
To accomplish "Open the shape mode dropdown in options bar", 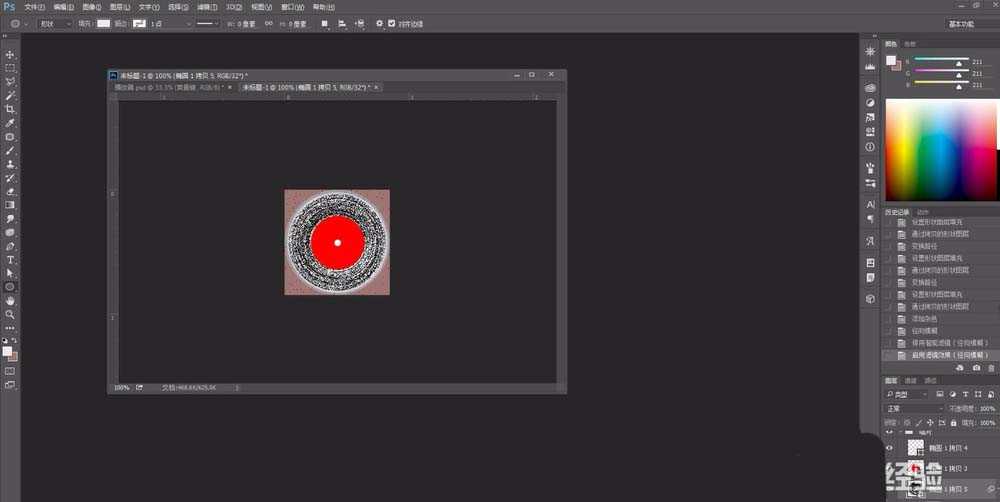I will (x=55, y=23).
